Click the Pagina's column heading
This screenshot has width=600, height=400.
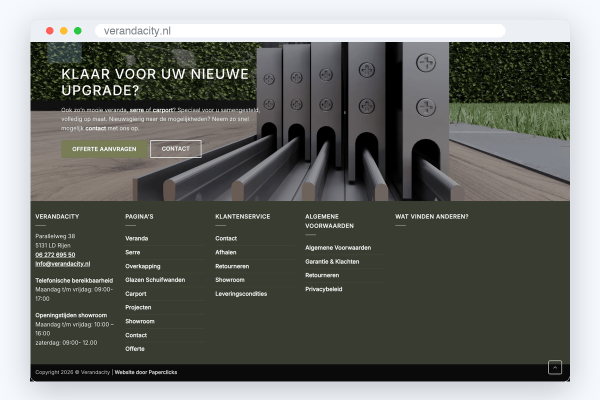pos(139,217)
